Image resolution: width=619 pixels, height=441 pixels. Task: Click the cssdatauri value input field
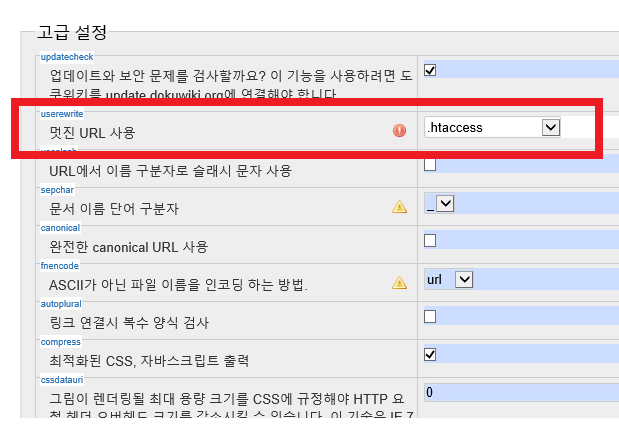pyautogui.click(x=521, y=392)
